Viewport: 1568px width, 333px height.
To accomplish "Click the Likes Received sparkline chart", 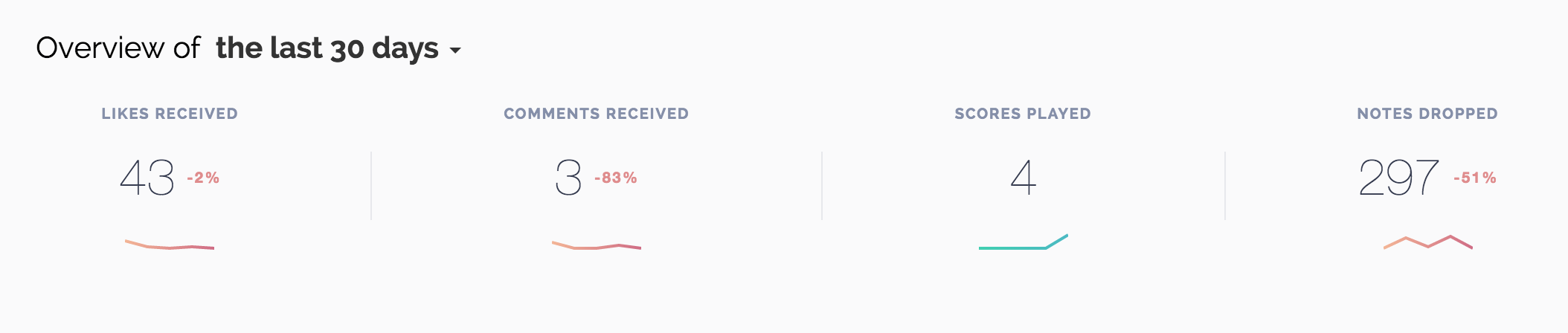I will tap(170, 245).
